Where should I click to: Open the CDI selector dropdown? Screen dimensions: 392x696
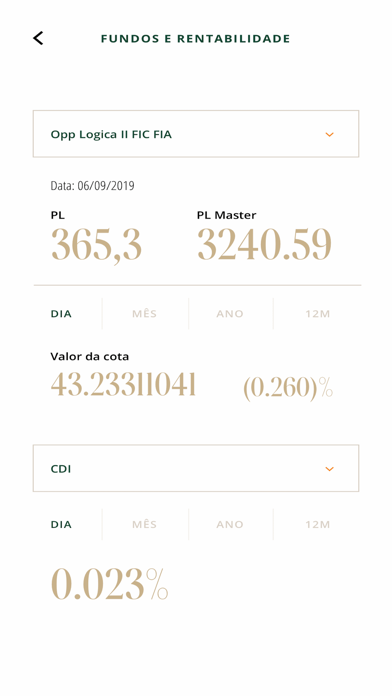pos(196,468)
